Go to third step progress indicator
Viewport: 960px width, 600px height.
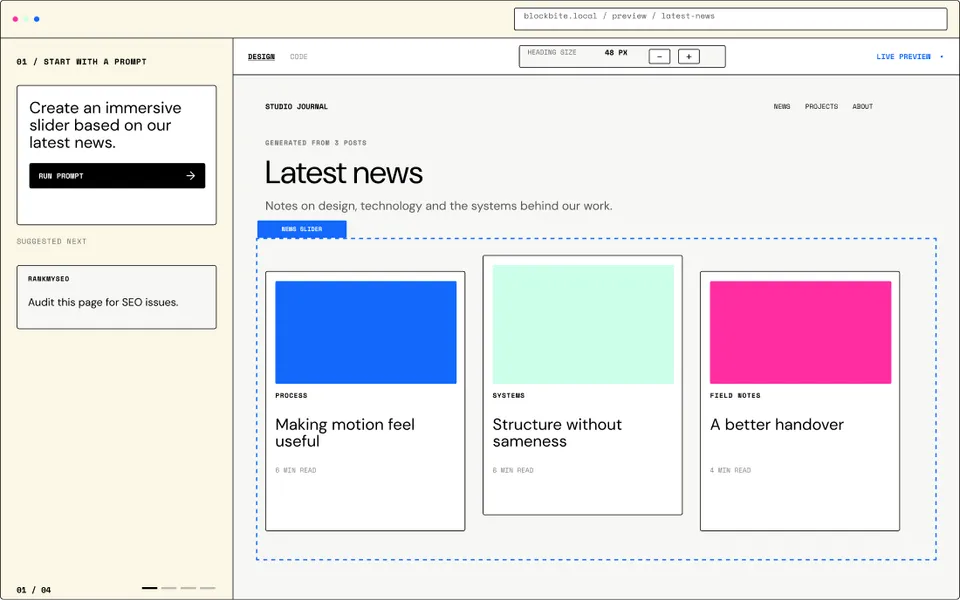189,588
